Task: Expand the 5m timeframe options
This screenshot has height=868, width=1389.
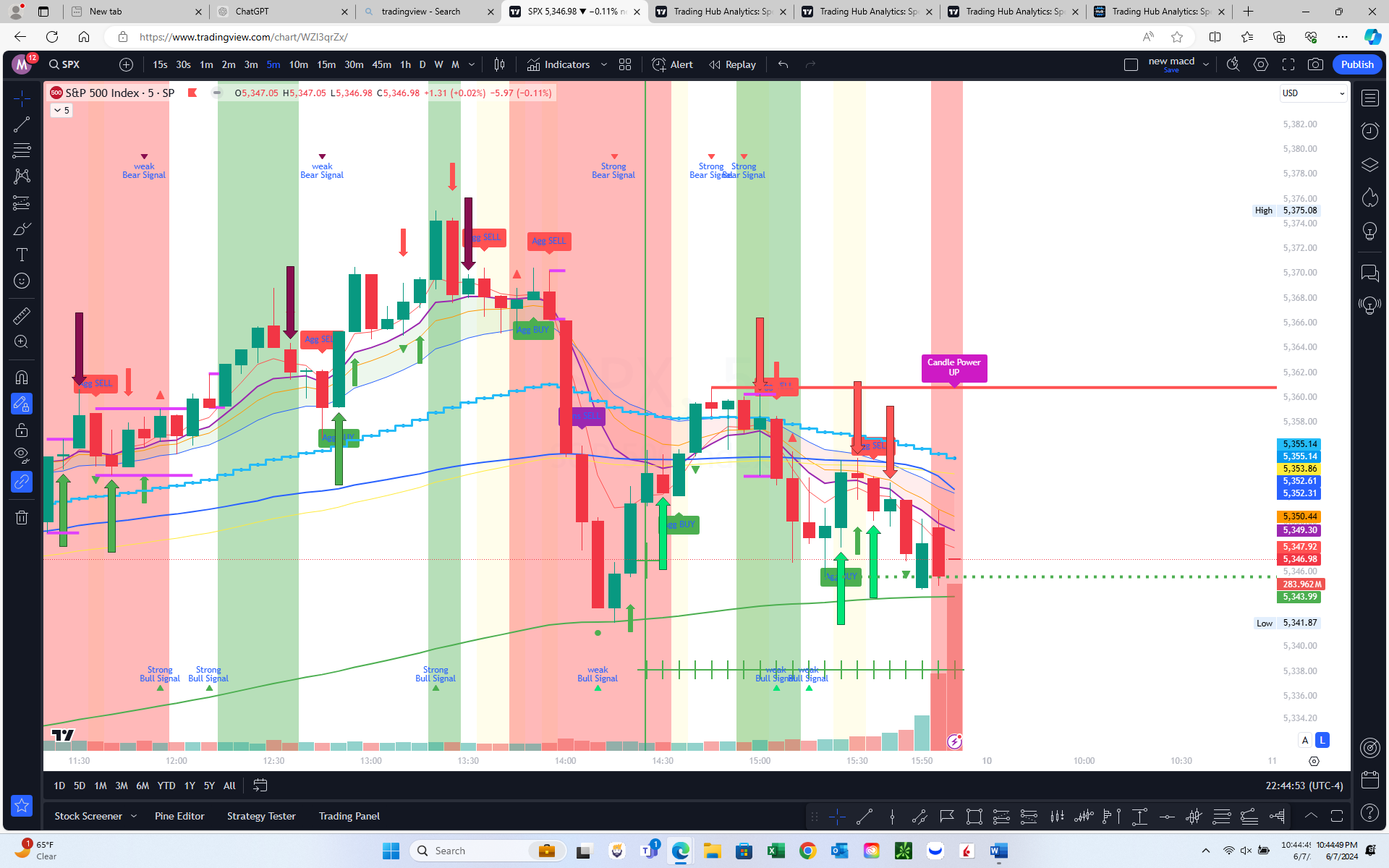Action: tap(472, 64)
